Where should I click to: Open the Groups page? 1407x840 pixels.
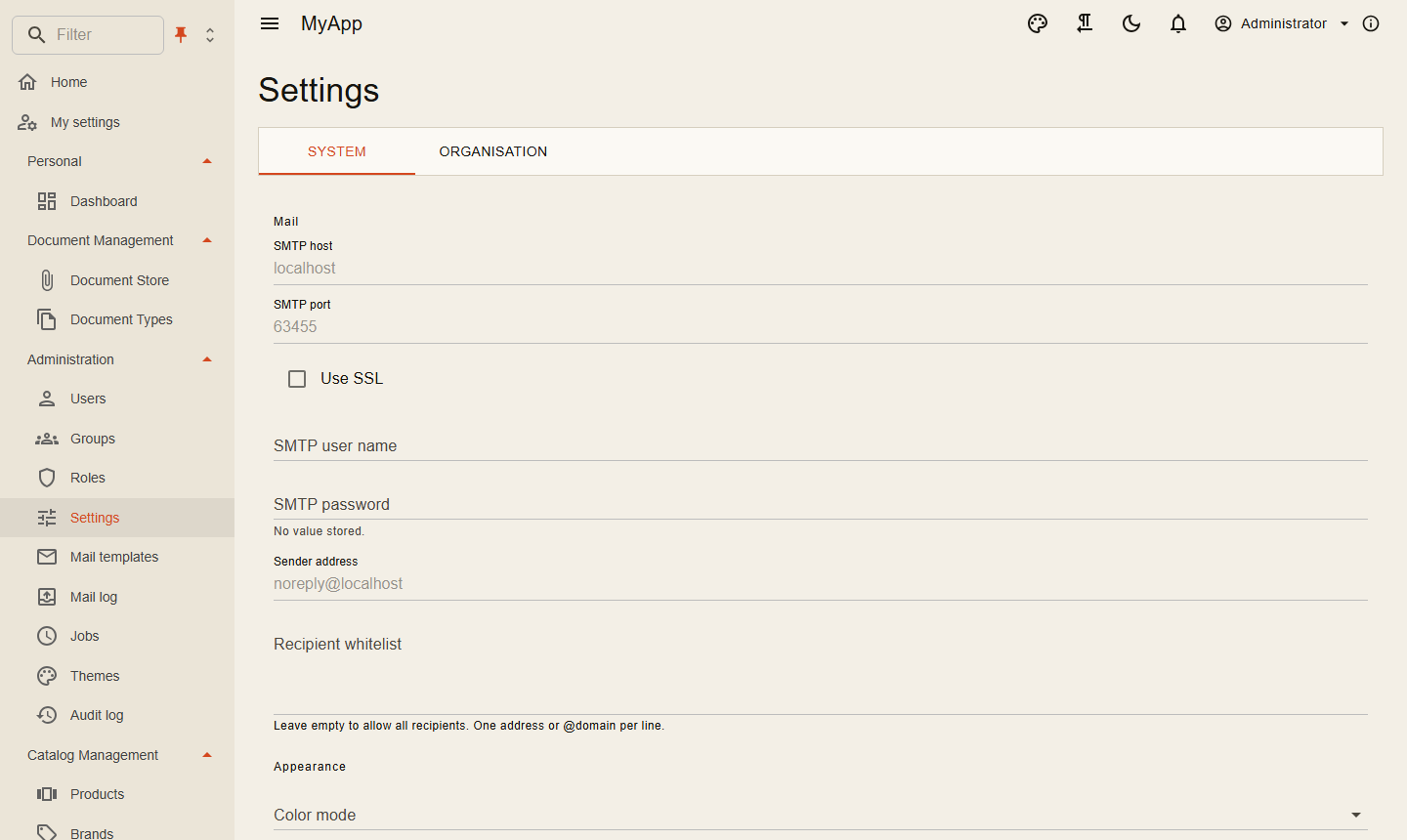click(117, 439)
